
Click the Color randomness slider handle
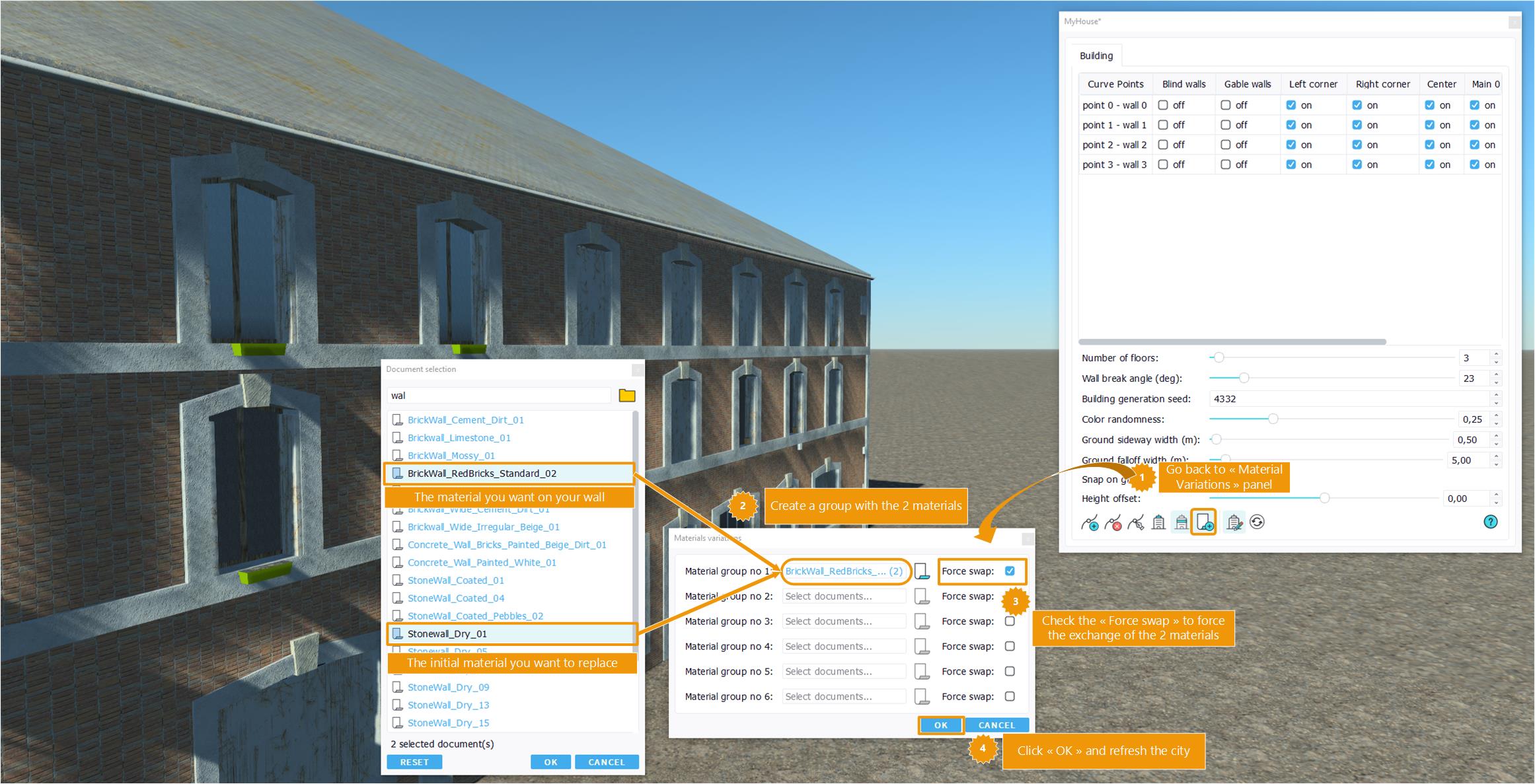[1273, 419]
